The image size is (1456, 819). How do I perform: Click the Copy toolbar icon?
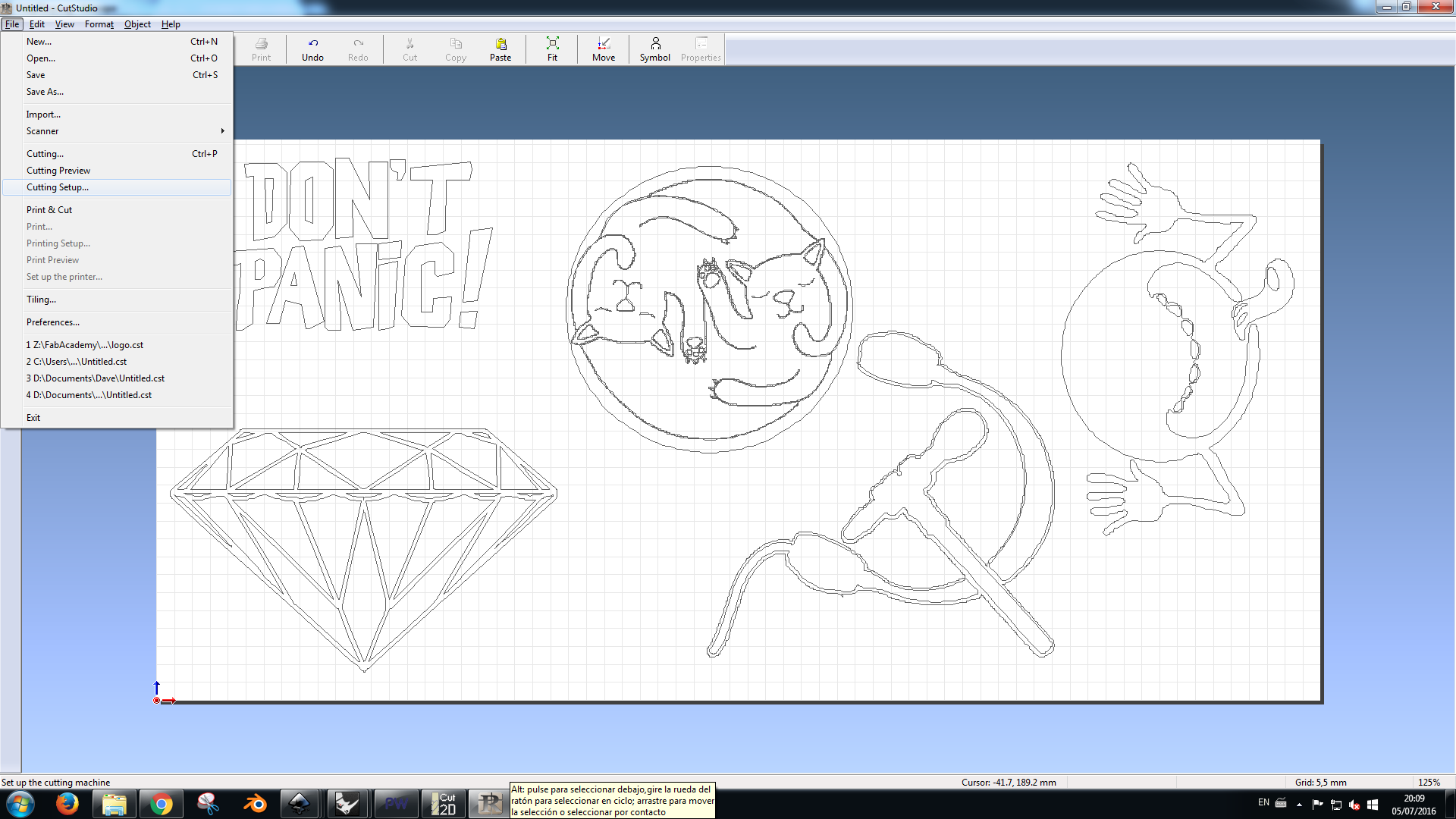(x=456, y=49)
